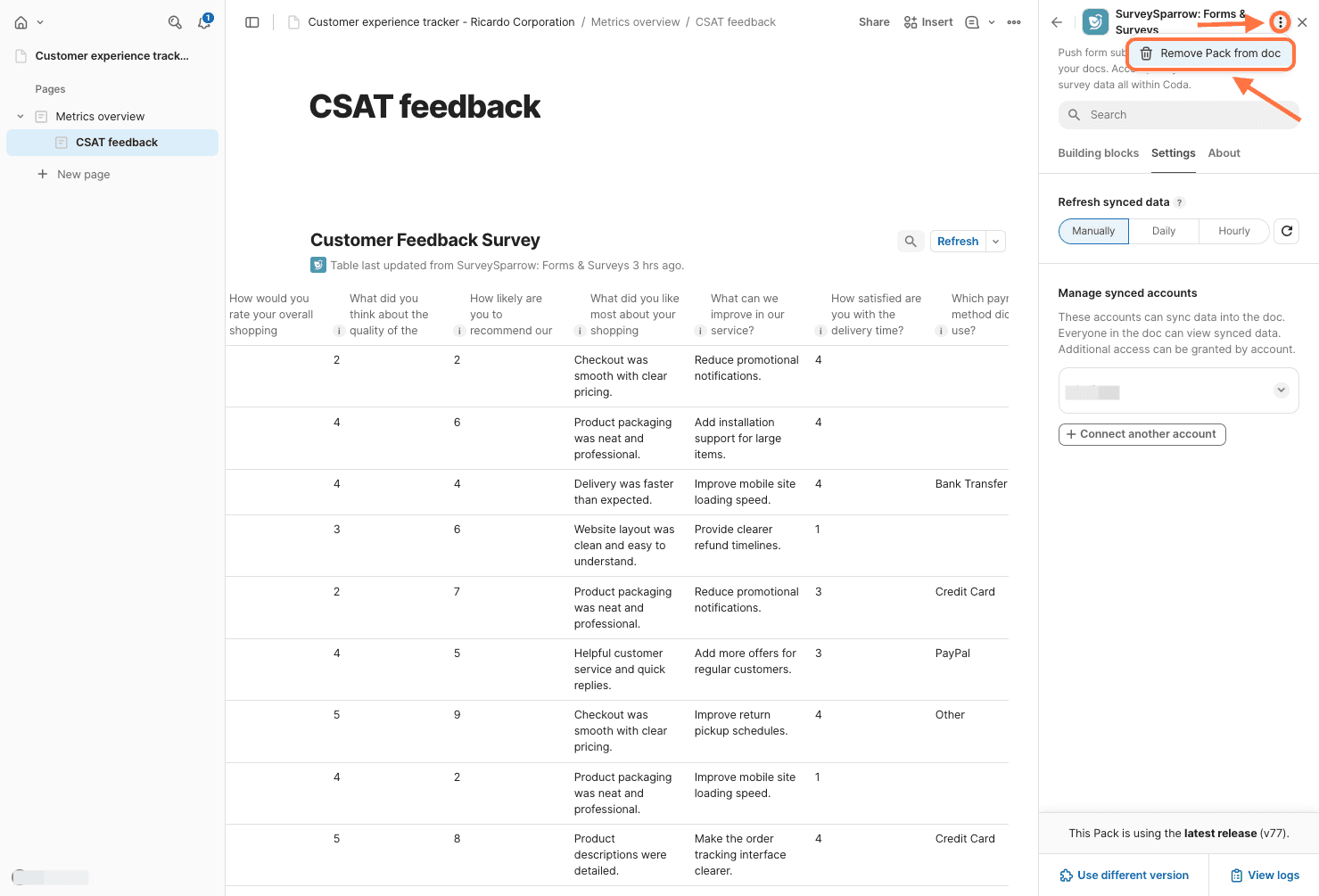The height and width of the screenshot is (896, 1319).
Task: Set refresh synced data to Daily
Action: [x=1164, y=231]
